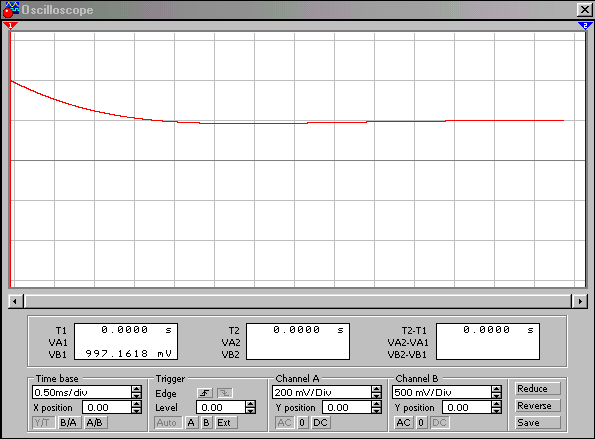Click the Reduce button
595x439 pixels.
[x=537, y=389]
